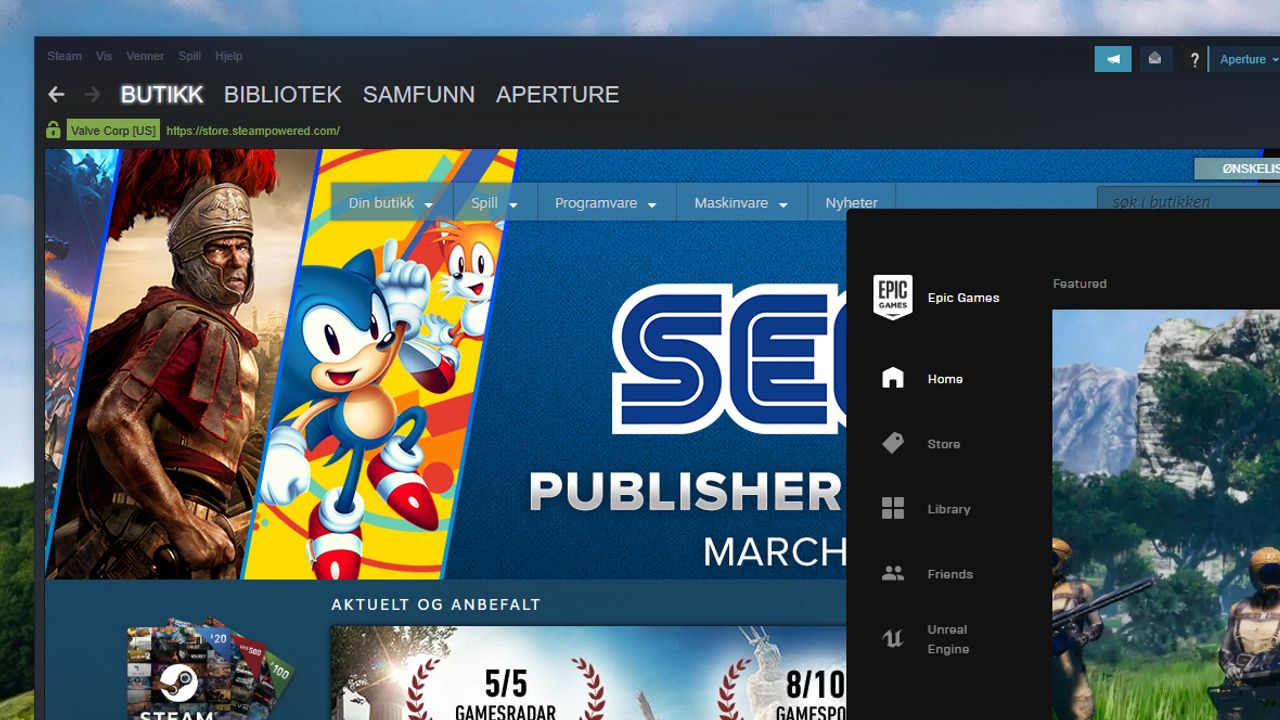Image resolution: width=1280 pixels, height=720 pixels.
Task: Switch to the BUTIKK tab
Action: coord(162,95)
